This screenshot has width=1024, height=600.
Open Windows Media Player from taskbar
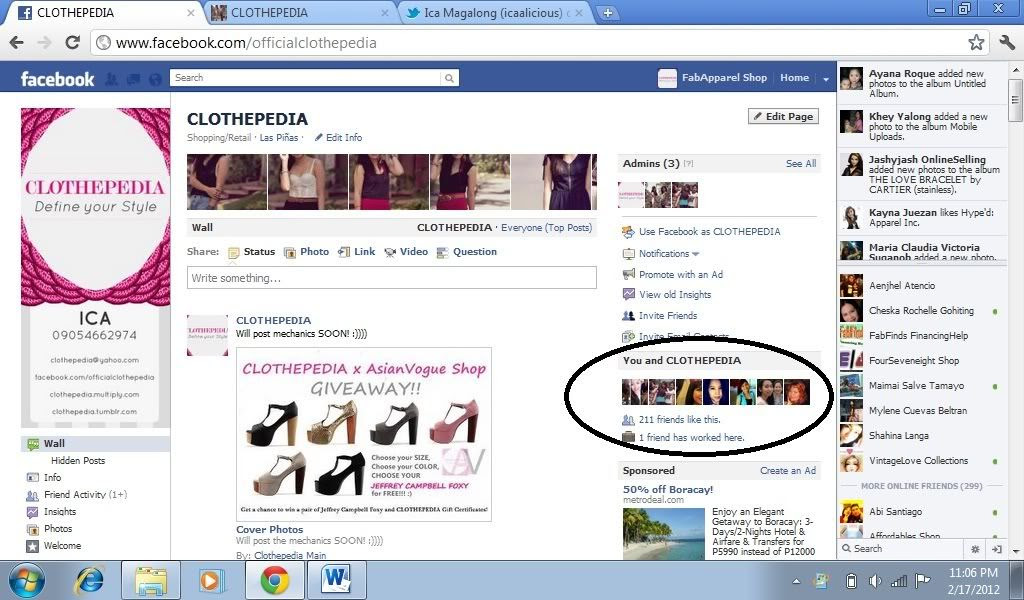point(212,580)
